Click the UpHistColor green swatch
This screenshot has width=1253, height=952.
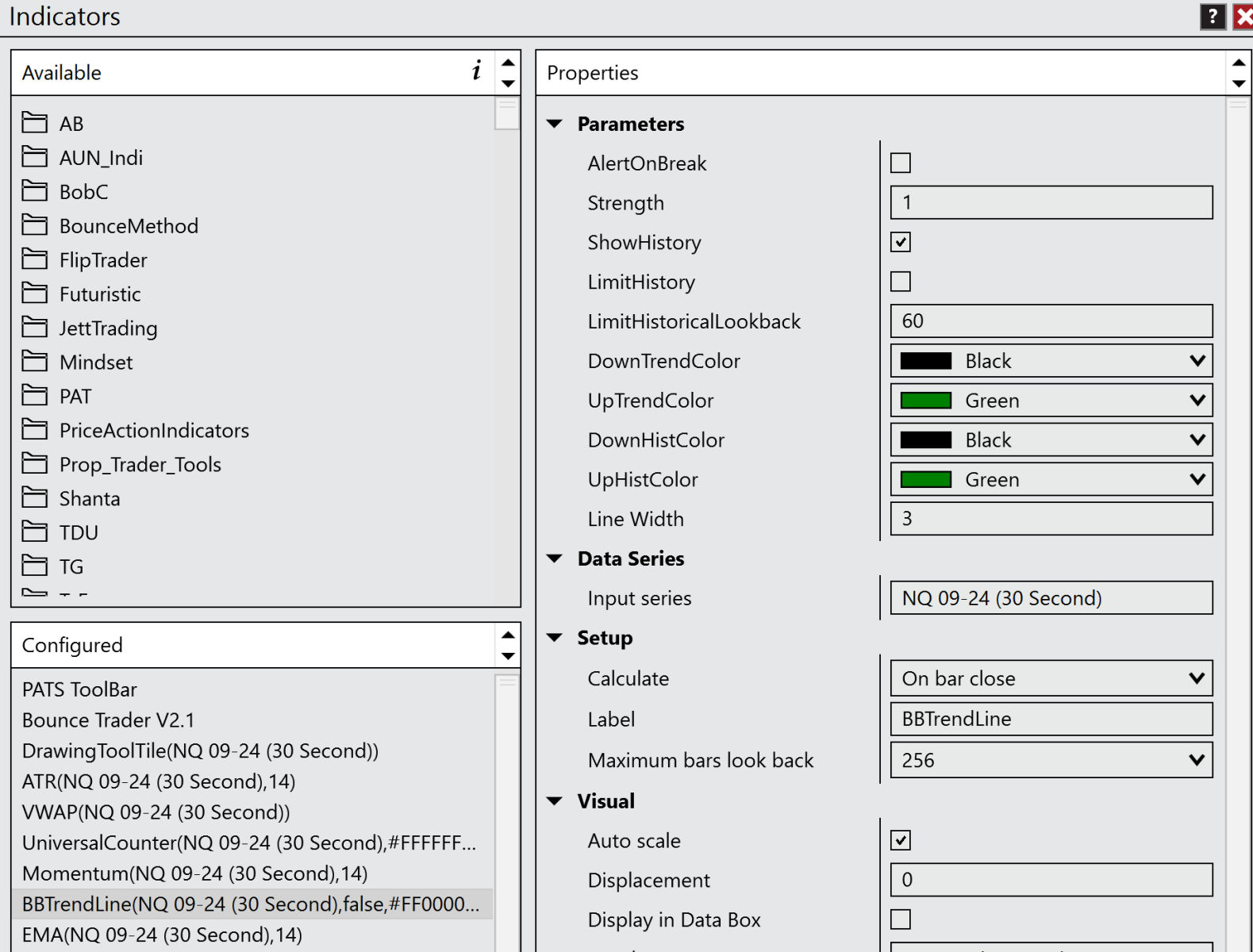(926, 479)
